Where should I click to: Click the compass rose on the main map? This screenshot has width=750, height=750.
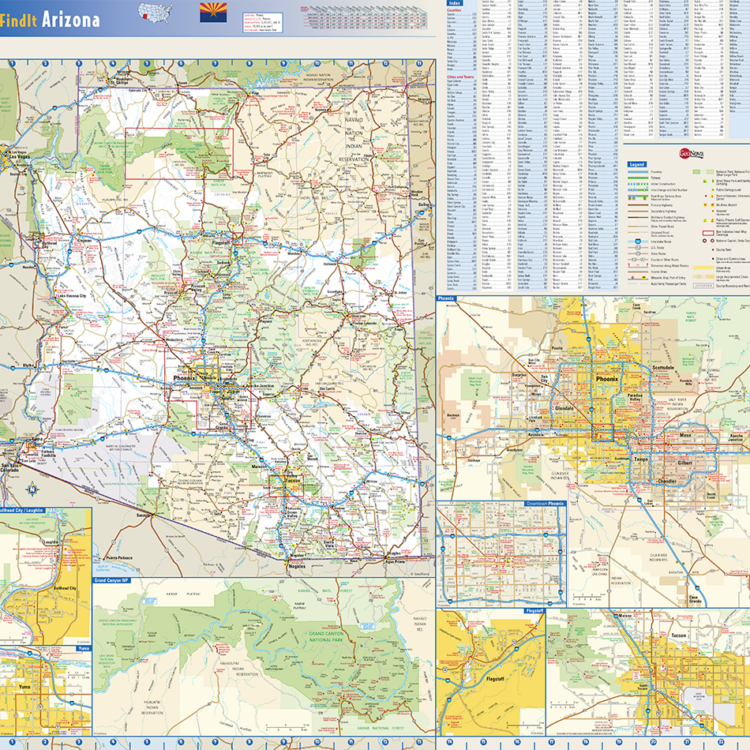[33, 490]
